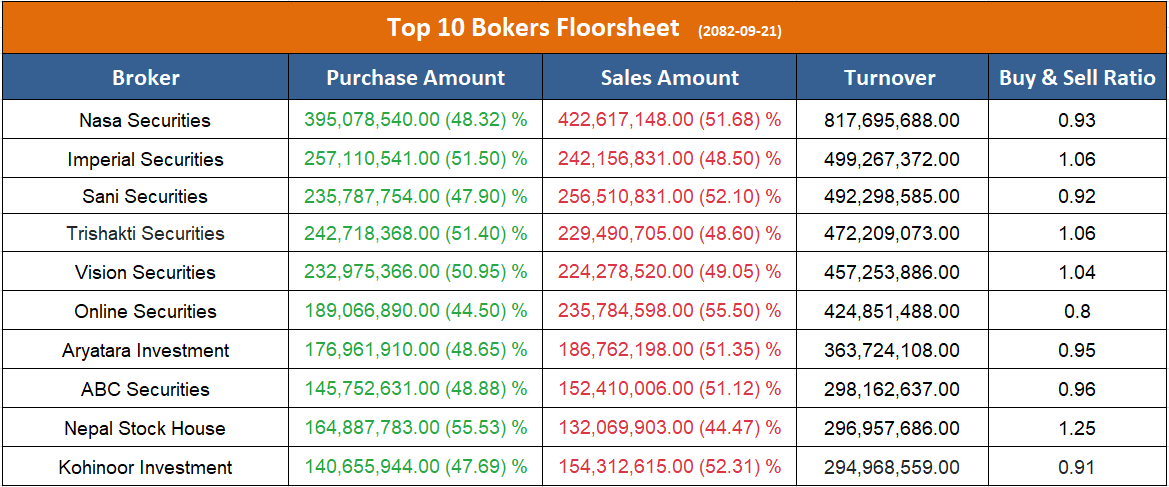Screen dimensions: 1169x487
Task: Click the Nepal Stock House broker name
Action: [145, 428]
